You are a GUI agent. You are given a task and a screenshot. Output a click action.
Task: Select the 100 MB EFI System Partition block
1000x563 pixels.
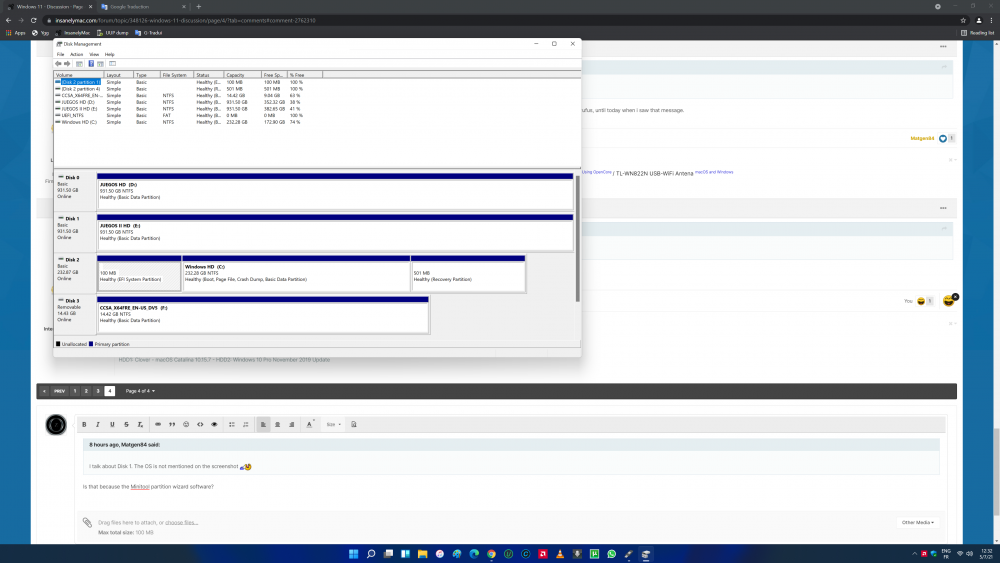139,274
